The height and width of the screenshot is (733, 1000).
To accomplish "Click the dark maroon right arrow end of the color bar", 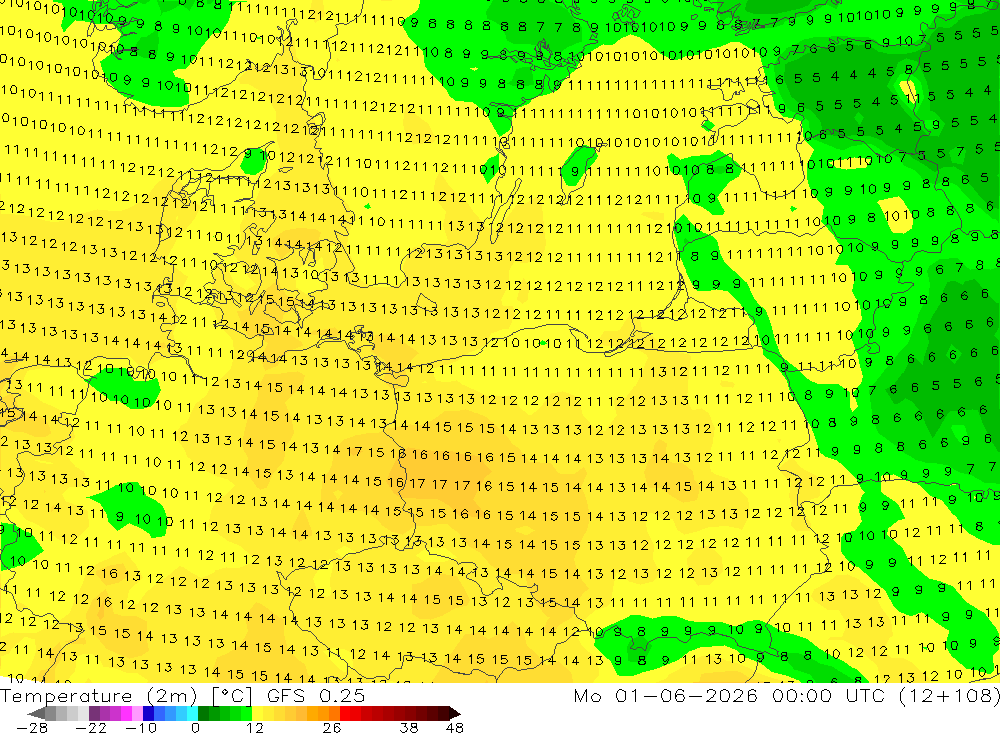I will coord(454,713).
